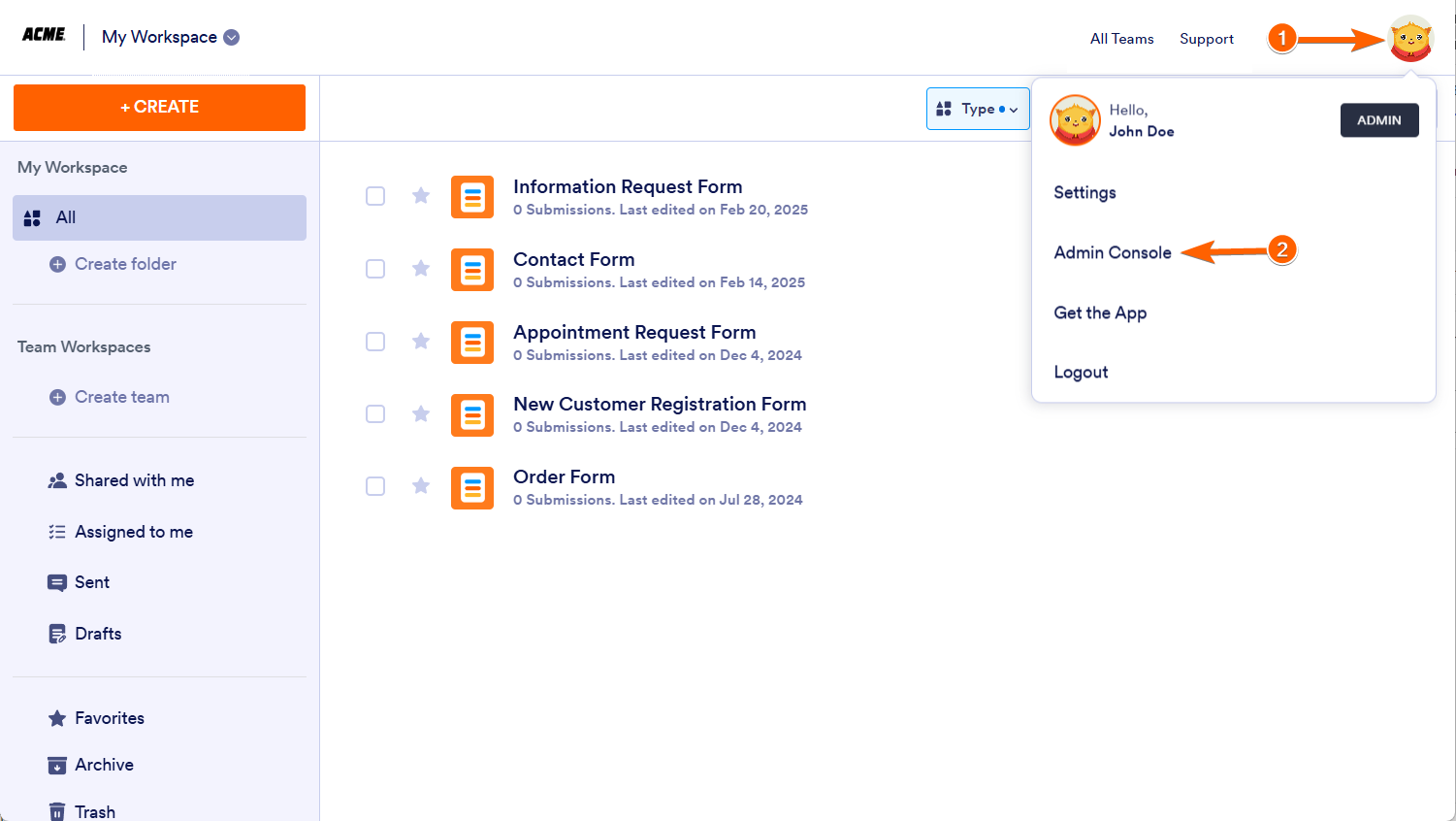Check the box next to Order Form

375,486
